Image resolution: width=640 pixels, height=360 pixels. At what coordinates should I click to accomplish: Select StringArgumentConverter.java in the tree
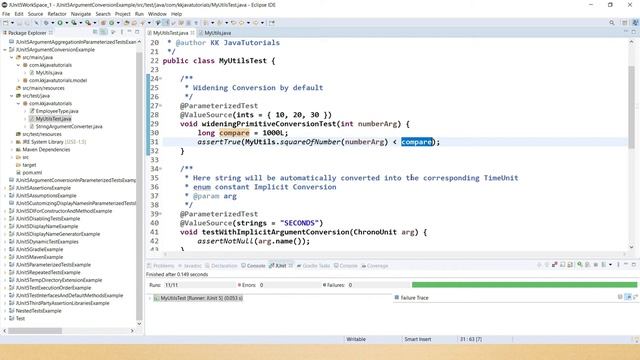pyautogui.click(x=69, y=127)
